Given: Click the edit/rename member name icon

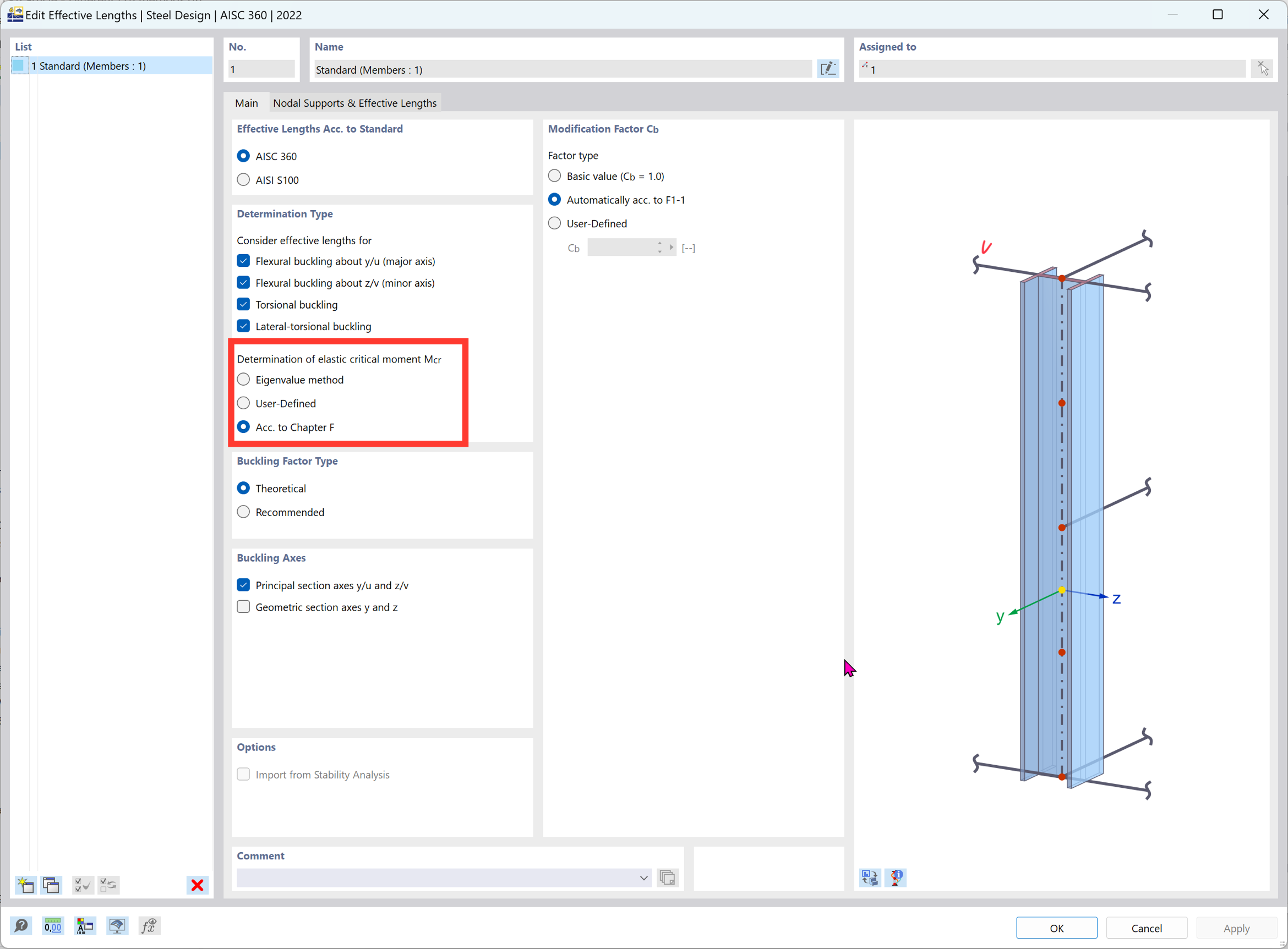Looking at the screenshot, I should (x=828, y=69).
